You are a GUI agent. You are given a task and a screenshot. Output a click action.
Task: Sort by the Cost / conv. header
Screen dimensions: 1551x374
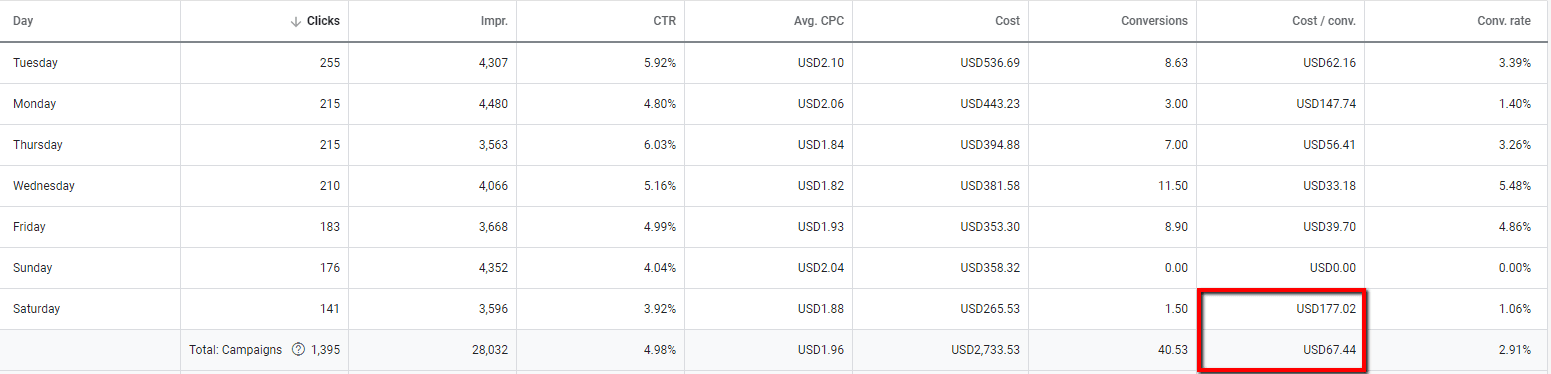pos(1323,21)
